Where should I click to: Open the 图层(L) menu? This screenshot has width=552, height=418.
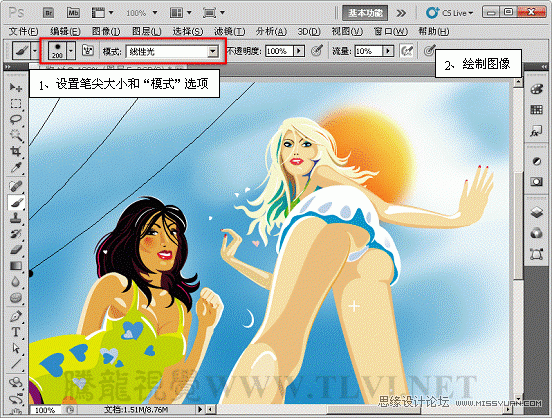(x=147, y=32)
